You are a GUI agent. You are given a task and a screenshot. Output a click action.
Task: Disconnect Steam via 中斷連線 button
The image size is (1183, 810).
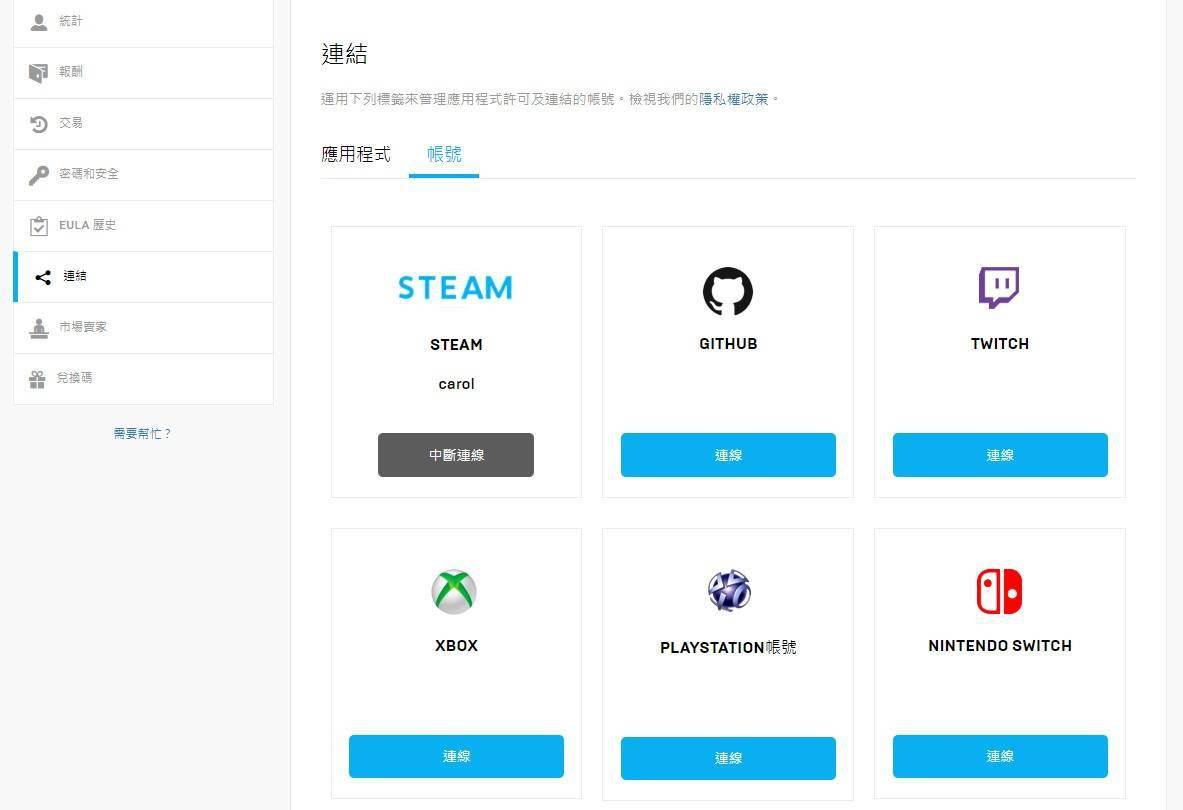coord(455,454)
